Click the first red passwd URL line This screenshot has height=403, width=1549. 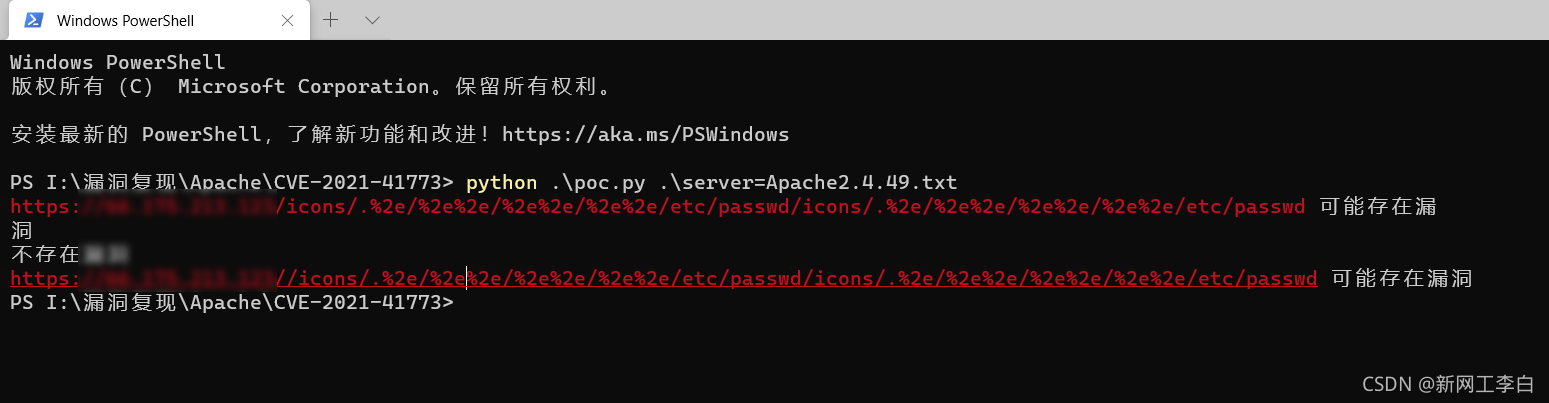click(x=657, y=207)
